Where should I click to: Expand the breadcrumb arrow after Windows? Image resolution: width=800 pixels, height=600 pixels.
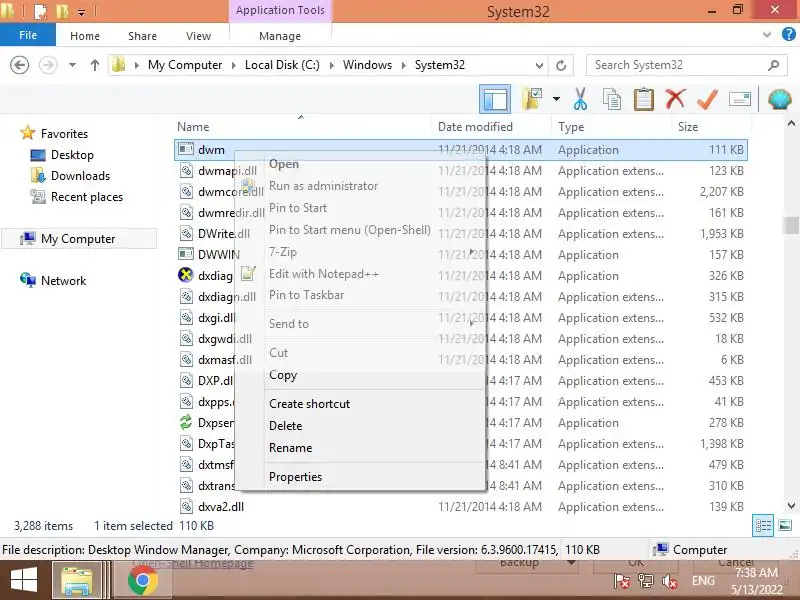coord(404,65)
